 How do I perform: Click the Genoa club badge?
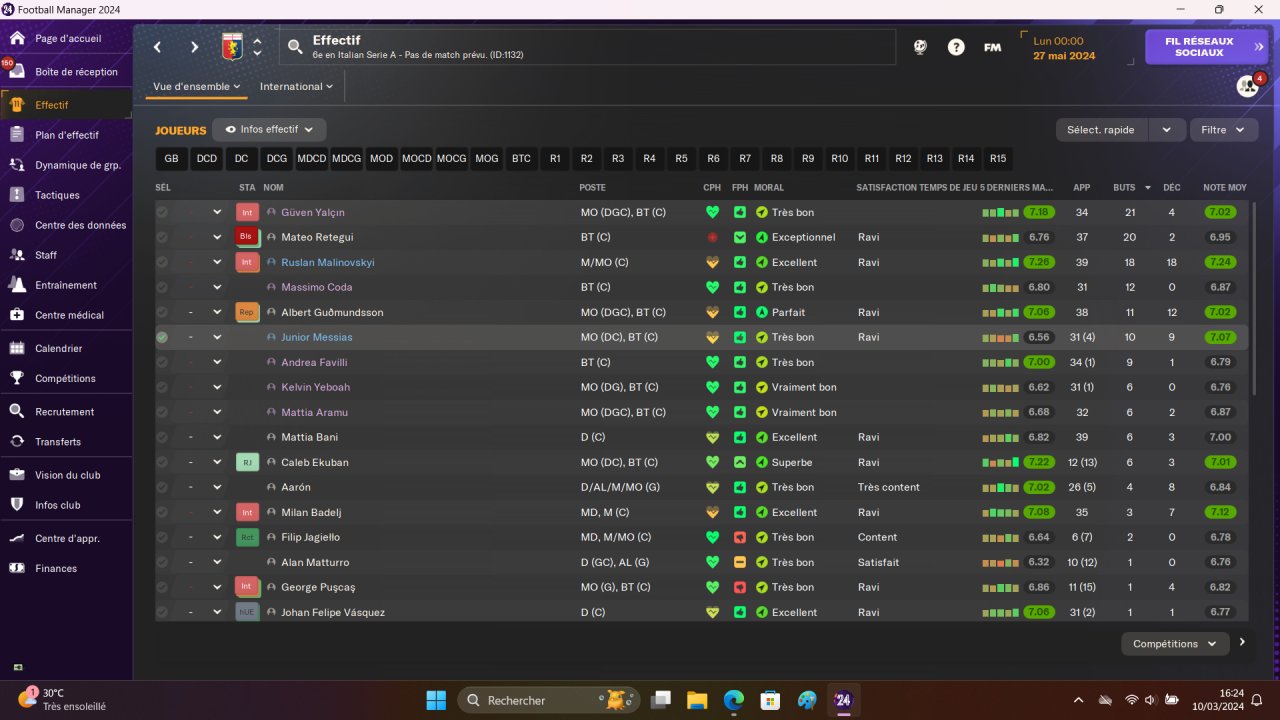click(x=232, y=47)
